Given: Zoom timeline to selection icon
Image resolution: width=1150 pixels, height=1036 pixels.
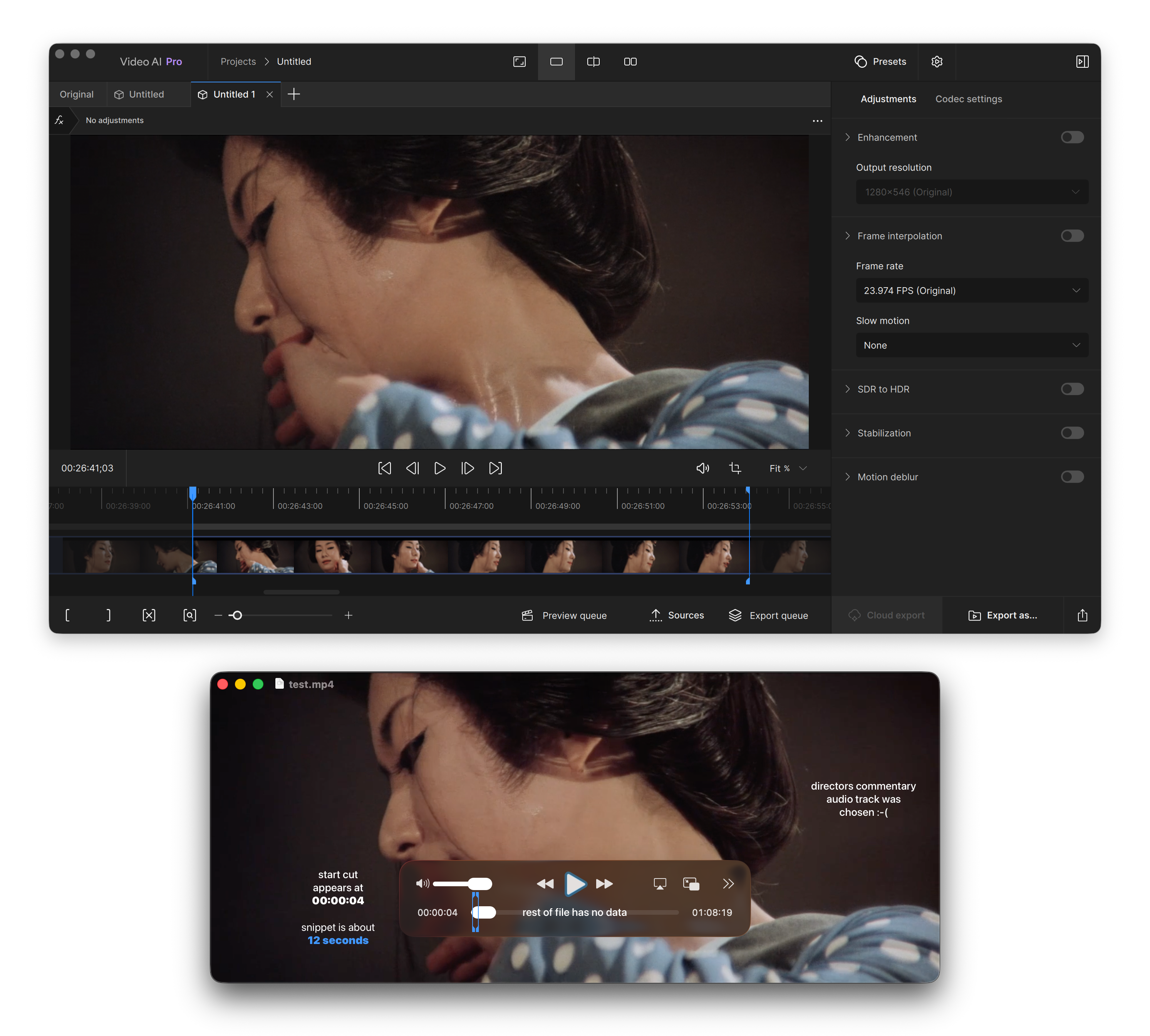Looking at the screenshot, I should click(189, 615).
